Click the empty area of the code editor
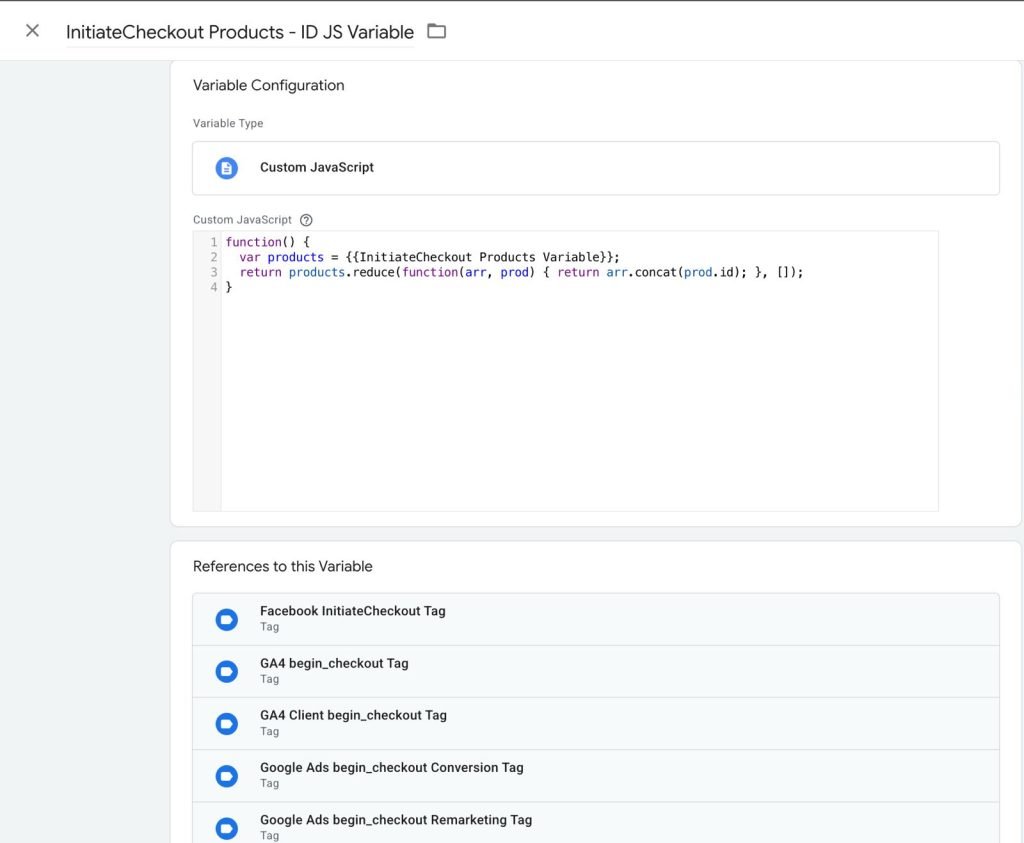Screen dimensions: 1024x843 [x=579, y=402]
